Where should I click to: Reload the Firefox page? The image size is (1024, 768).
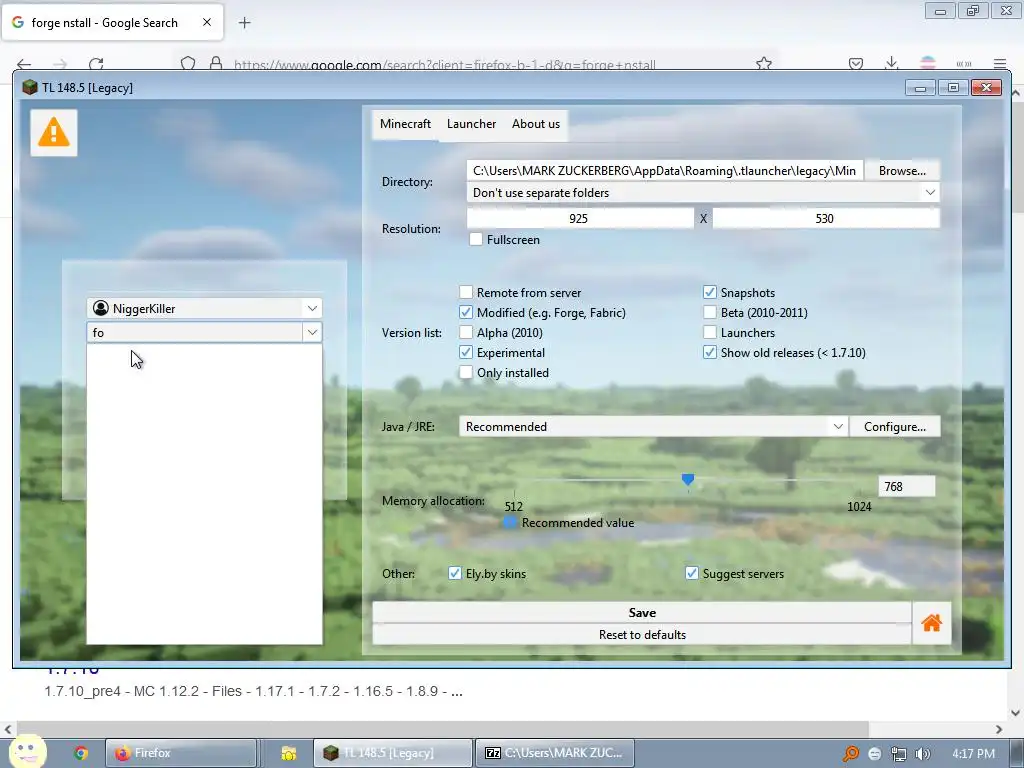click(x=96, y=64)
